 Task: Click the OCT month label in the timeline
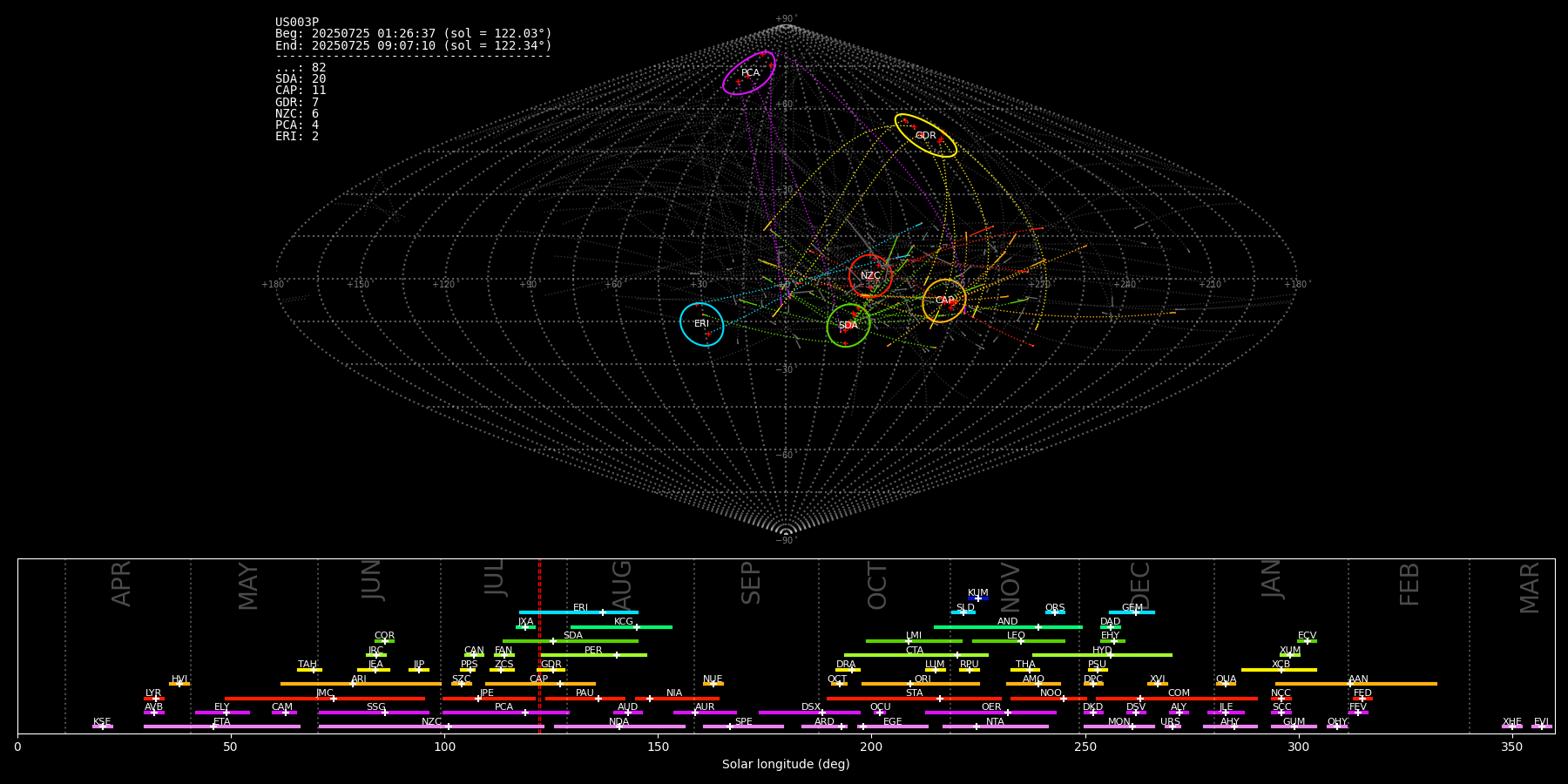pyautogui.click(x=878, y=585)
